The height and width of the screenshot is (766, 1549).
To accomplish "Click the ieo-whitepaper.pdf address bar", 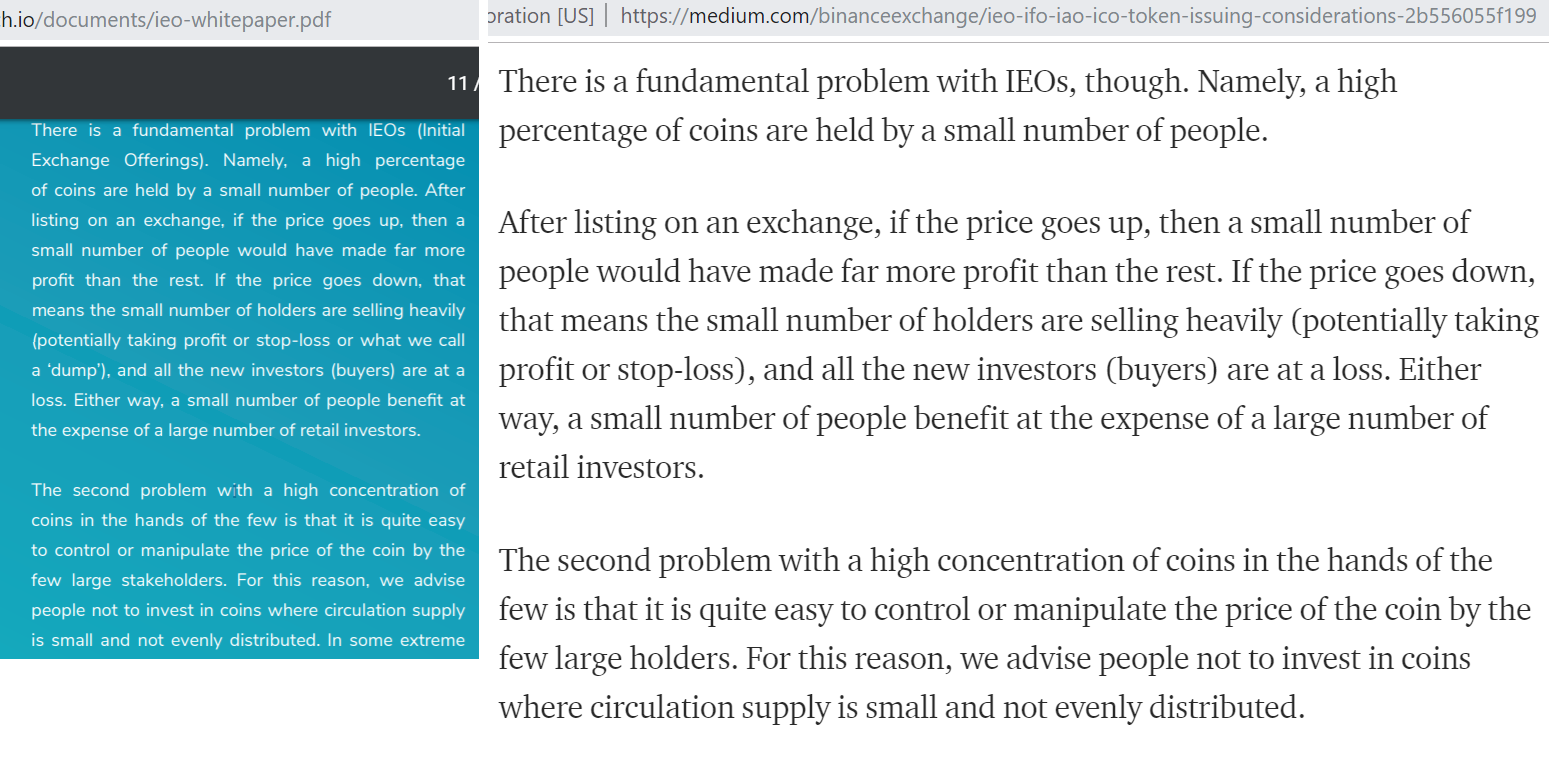I will (239, 19).
